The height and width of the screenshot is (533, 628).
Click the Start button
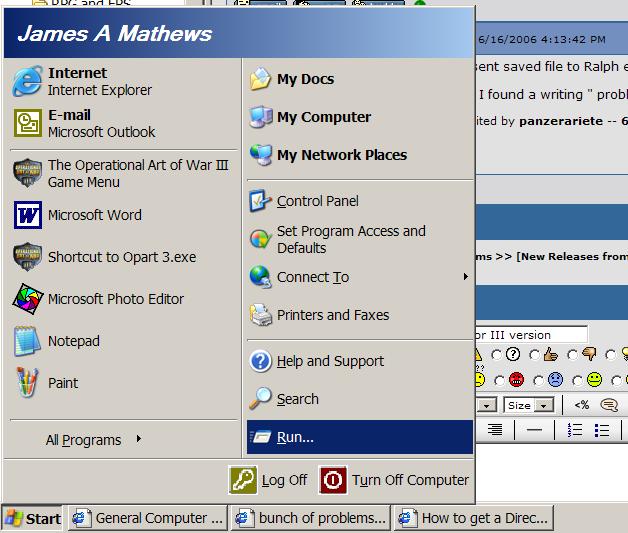click(32, 518)
